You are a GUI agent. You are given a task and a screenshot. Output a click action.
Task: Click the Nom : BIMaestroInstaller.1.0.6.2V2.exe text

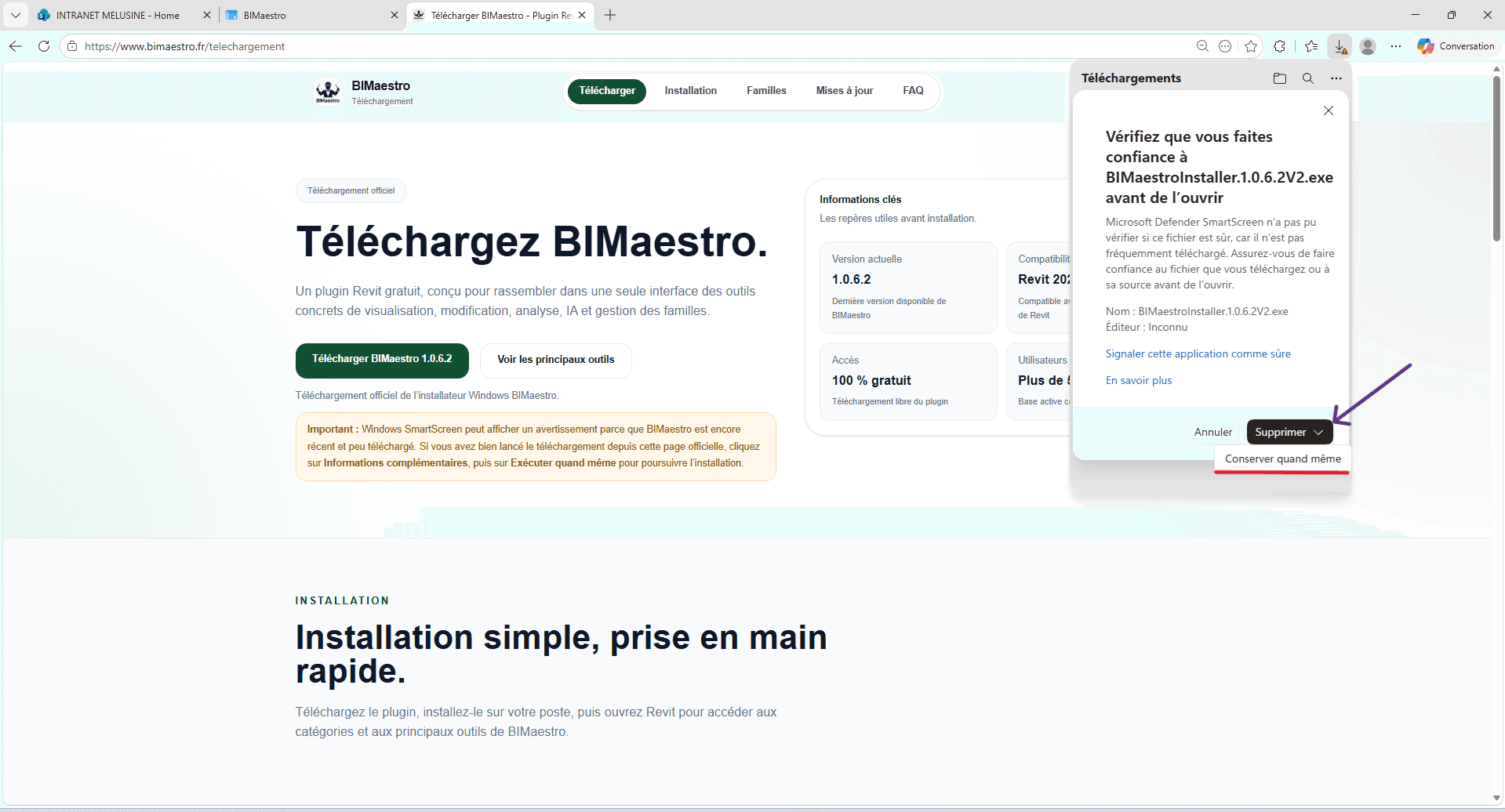pos(1197,312)
